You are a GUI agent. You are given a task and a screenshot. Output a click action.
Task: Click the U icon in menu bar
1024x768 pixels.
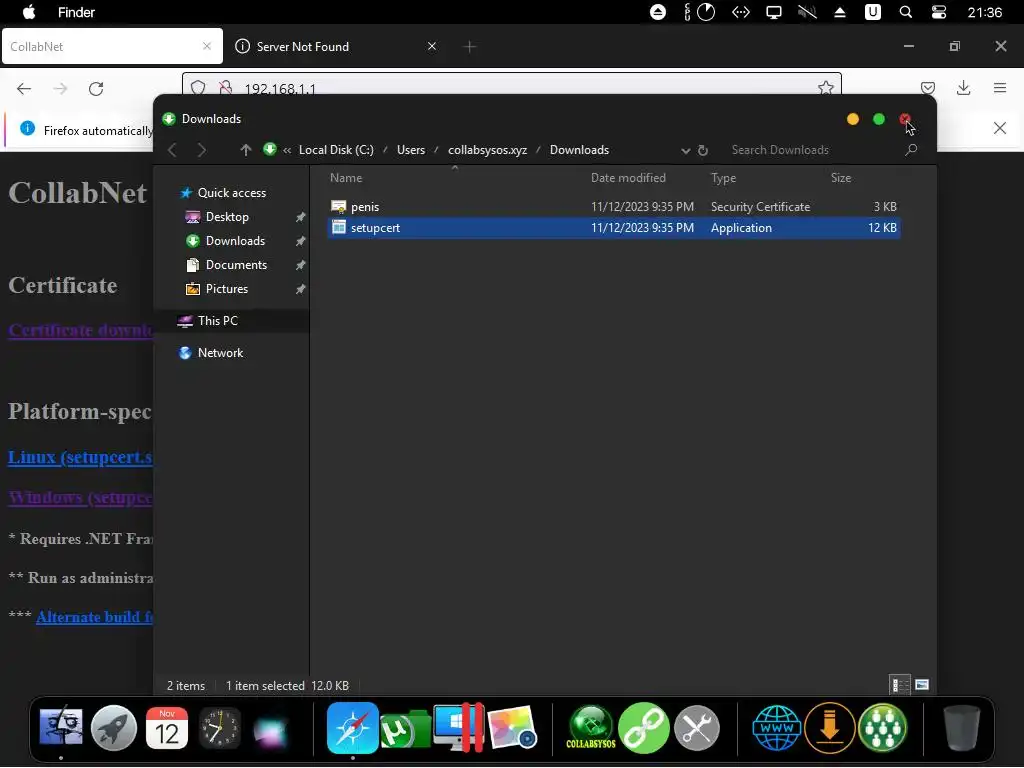tap(872, 12)
